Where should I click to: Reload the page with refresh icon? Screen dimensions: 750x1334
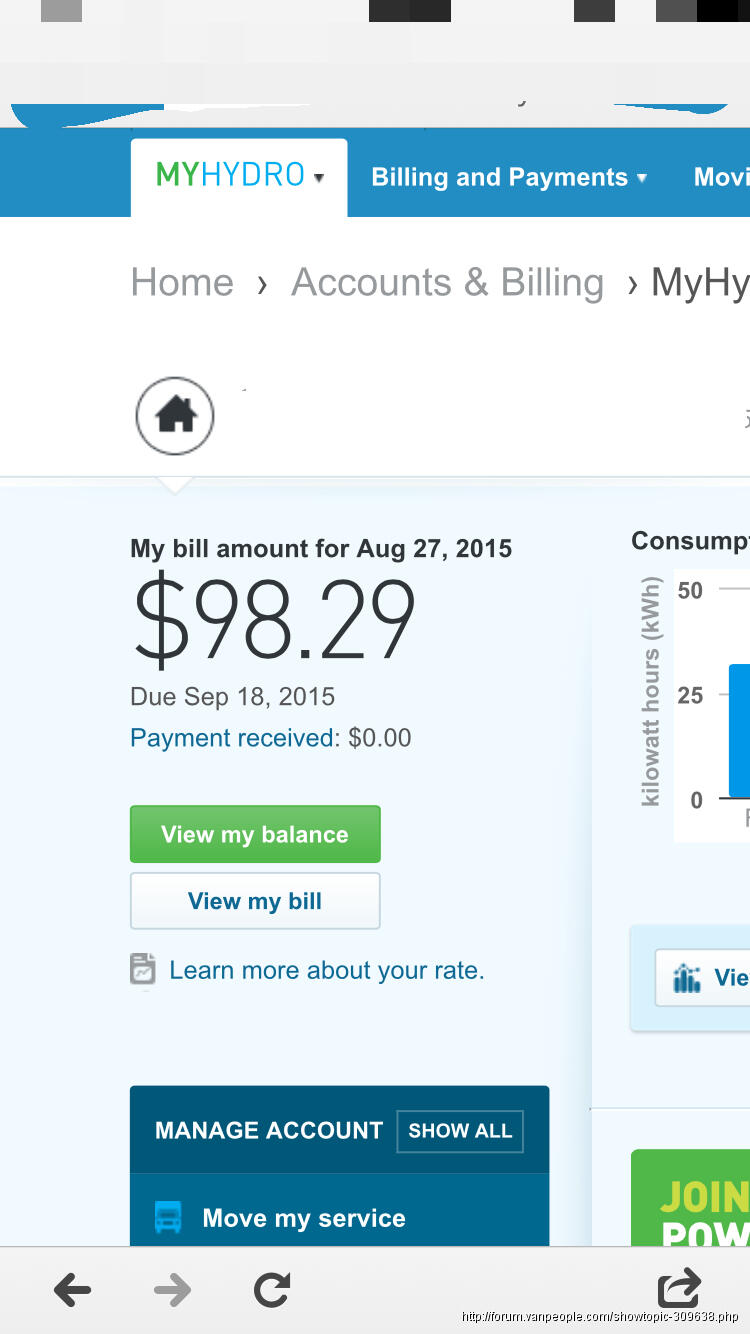(x=272, y=1290)
